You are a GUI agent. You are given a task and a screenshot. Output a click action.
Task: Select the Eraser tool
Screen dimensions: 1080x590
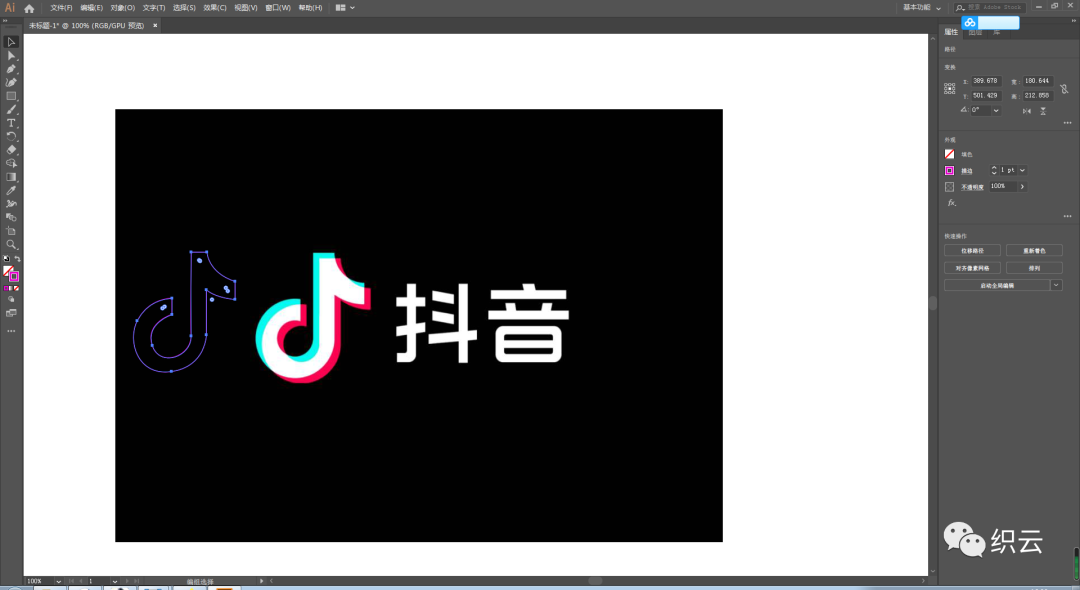click(x=11, y=150)
